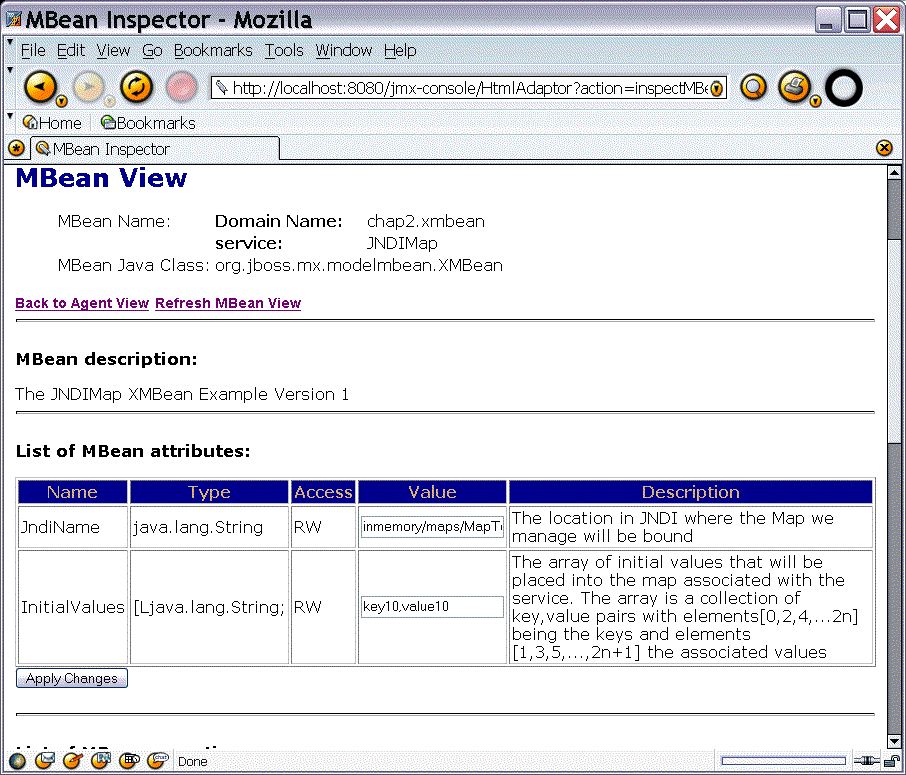Image resolution: width=906 pixels, height=775 pixels.
Task: Click the JndiName value input field
Action: coord(432,527)
